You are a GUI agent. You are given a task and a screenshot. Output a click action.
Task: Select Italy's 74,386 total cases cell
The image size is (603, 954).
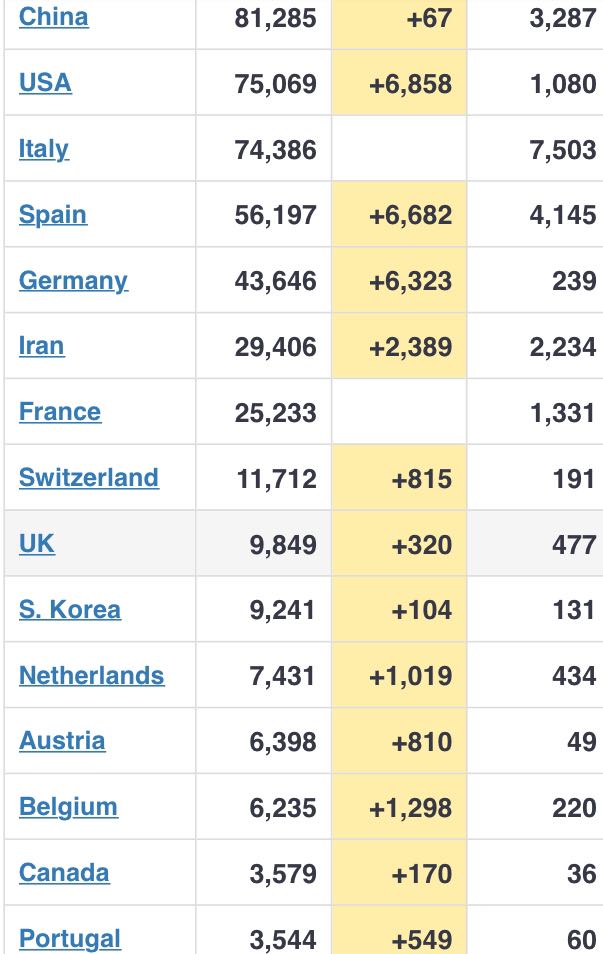click(275, 150)
